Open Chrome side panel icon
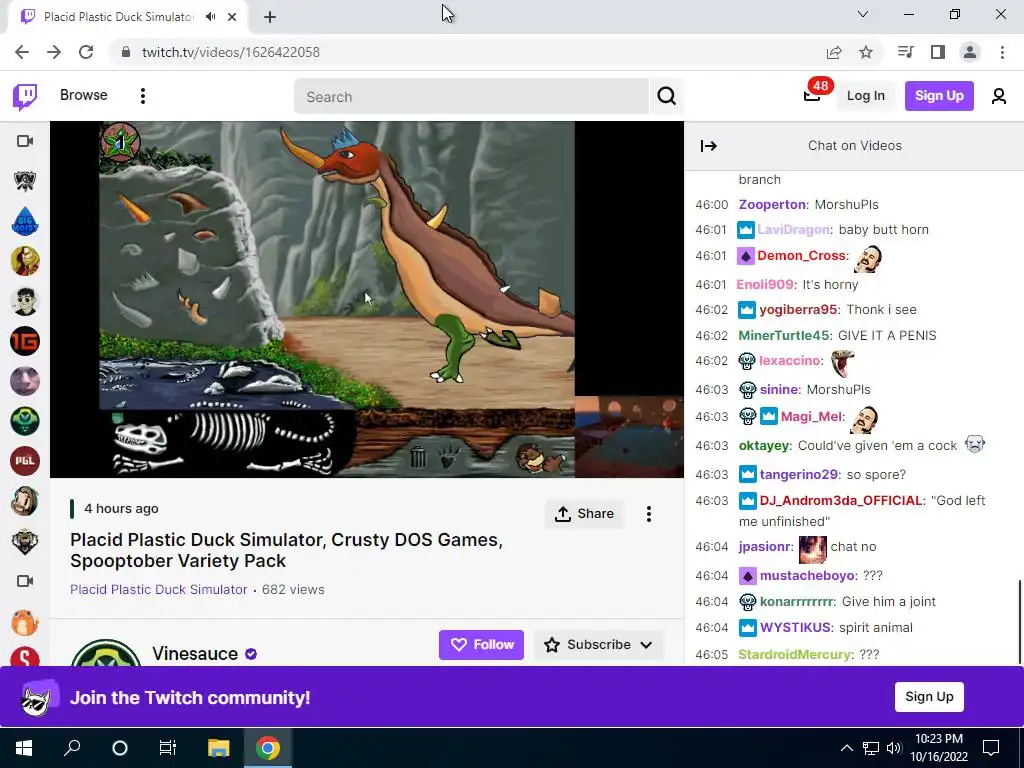 pyautogui.click(x=938, y=52)
